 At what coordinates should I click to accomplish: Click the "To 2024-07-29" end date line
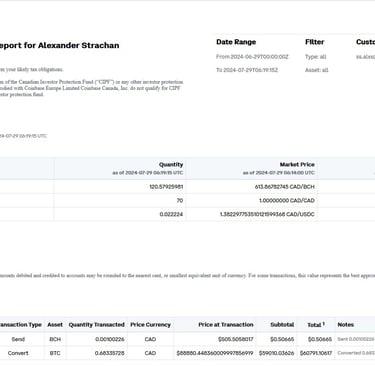click(x=247, y=70)
